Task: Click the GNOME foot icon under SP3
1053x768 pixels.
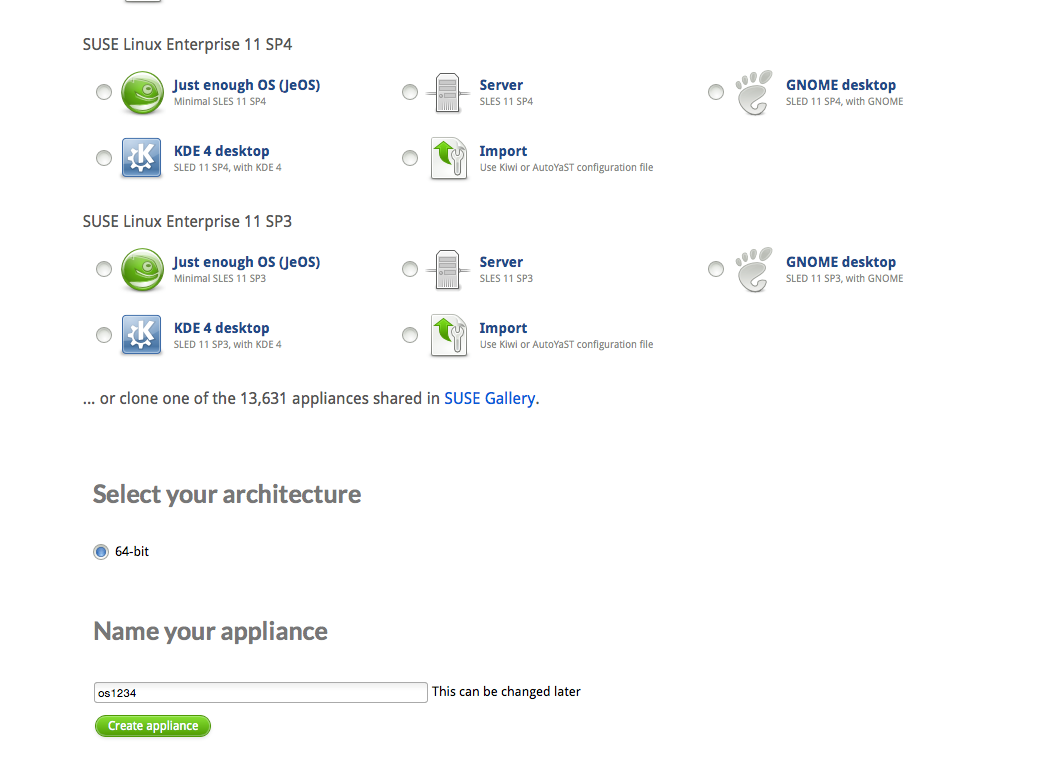Action: 754,270
